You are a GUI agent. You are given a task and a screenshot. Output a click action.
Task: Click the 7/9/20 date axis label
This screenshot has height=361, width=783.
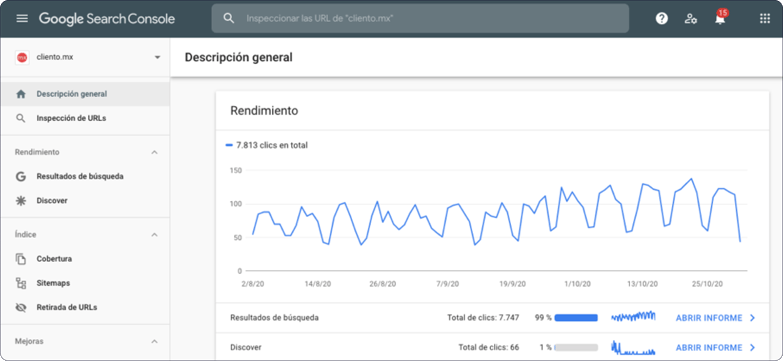point(447,284)
